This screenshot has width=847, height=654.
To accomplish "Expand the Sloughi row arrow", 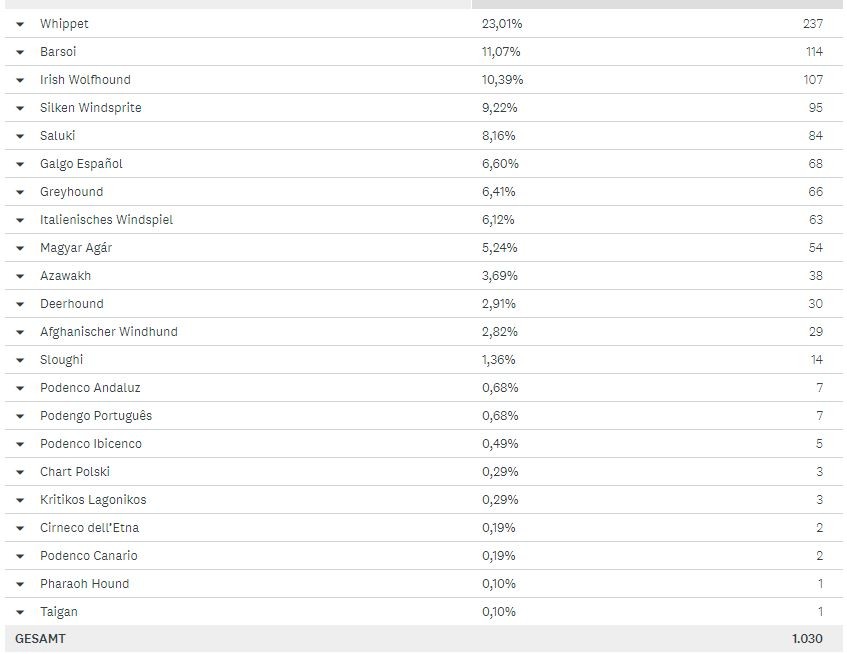I will pyautogui.click(x=20, y=360).
